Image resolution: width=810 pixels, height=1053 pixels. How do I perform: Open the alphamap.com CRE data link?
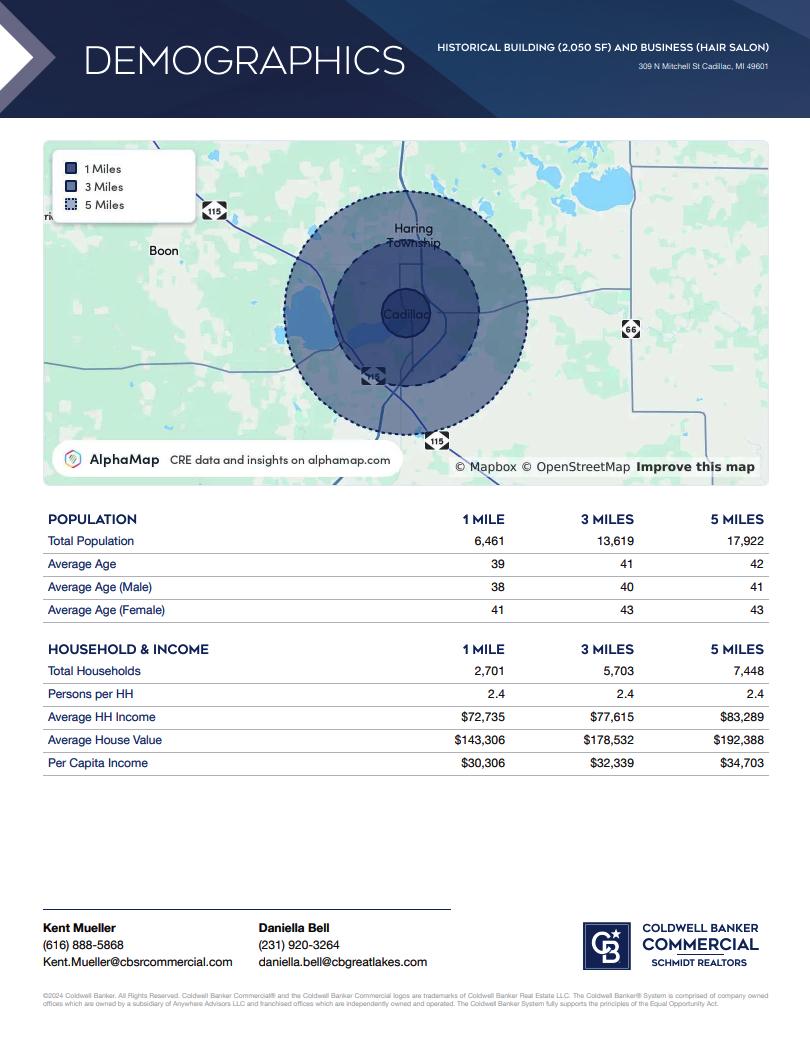(x=280, y=460)
